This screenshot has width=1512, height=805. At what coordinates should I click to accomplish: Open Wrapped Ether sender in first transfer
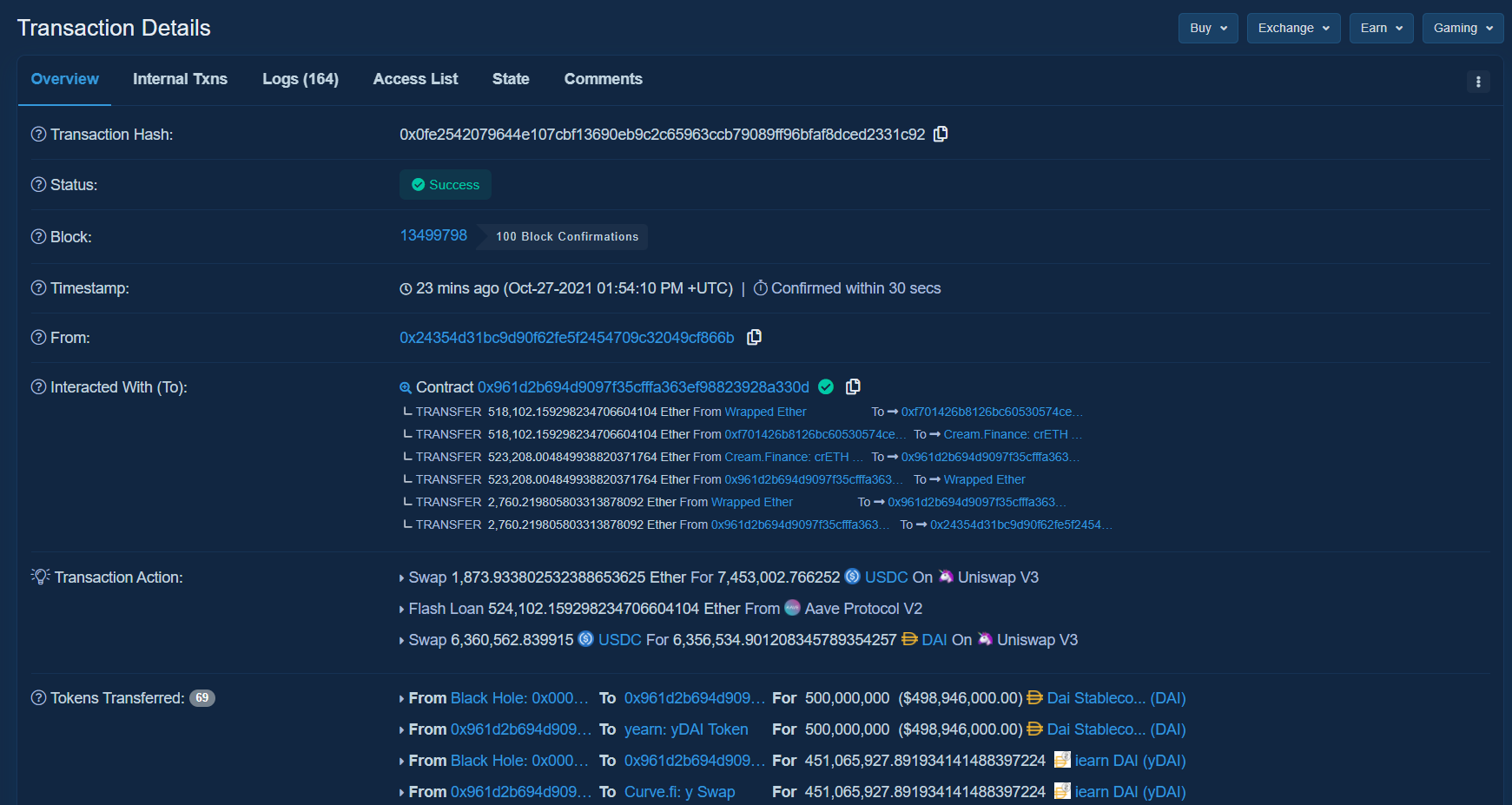765,412
